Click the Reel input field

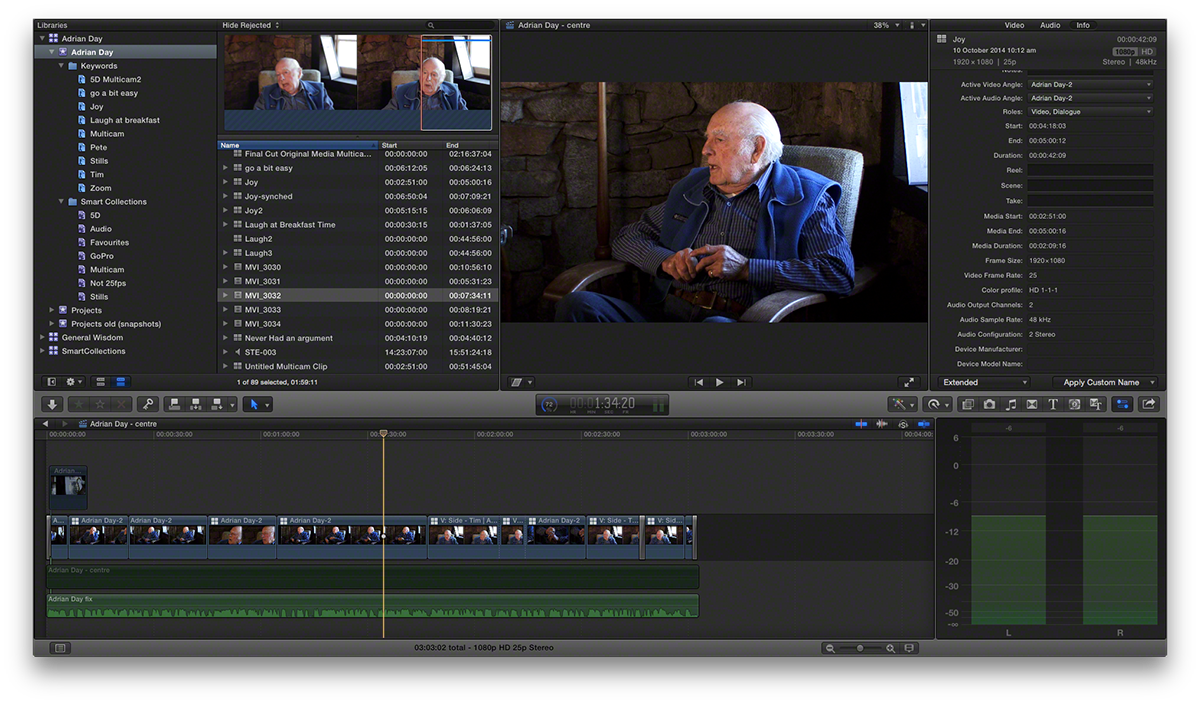(1090, 171)
